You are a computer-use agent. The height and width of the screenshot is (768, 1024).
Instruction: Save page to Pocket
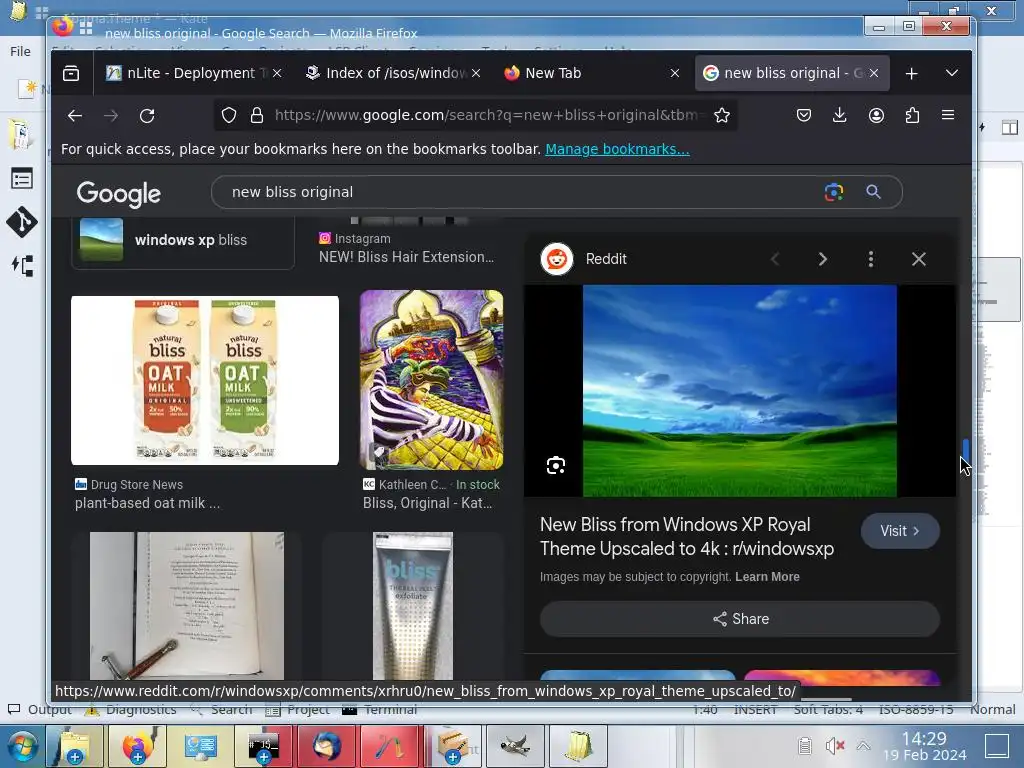tap(804, 116)
